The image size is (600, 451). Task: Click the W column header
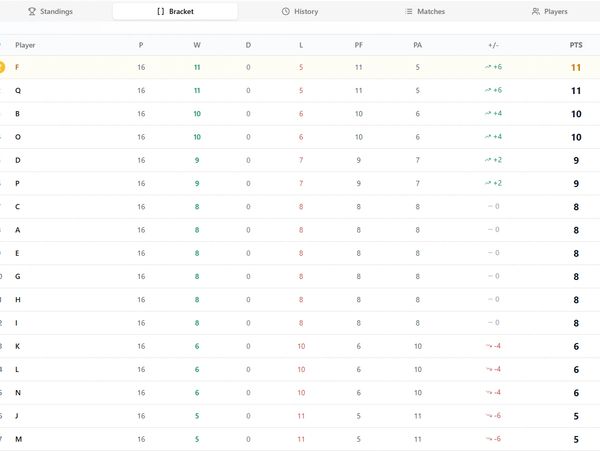coord(196,45)
